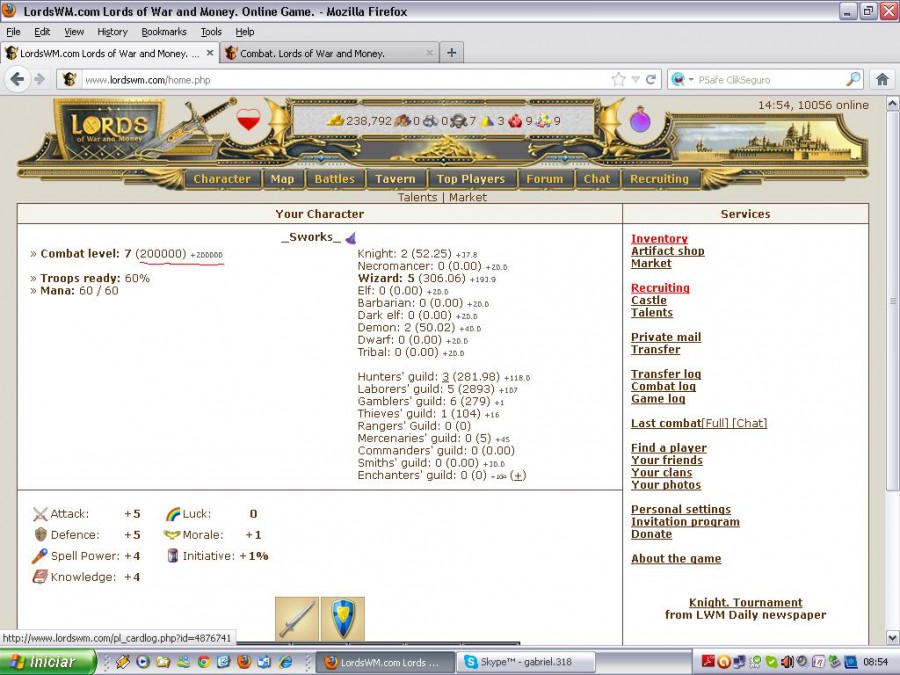Click the address bar URL field
This screenshot has height=675, width=900.
click(344, 80)
